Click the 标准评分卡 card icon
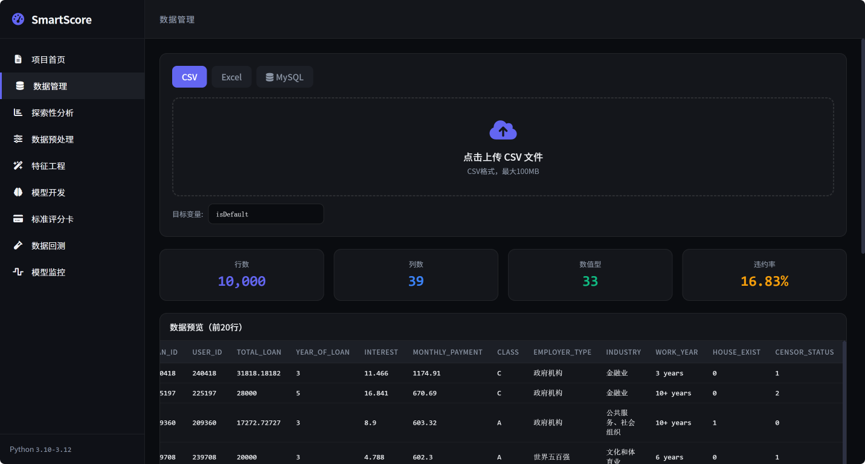Viewport: 865px width, 464px height. point(18,218)
